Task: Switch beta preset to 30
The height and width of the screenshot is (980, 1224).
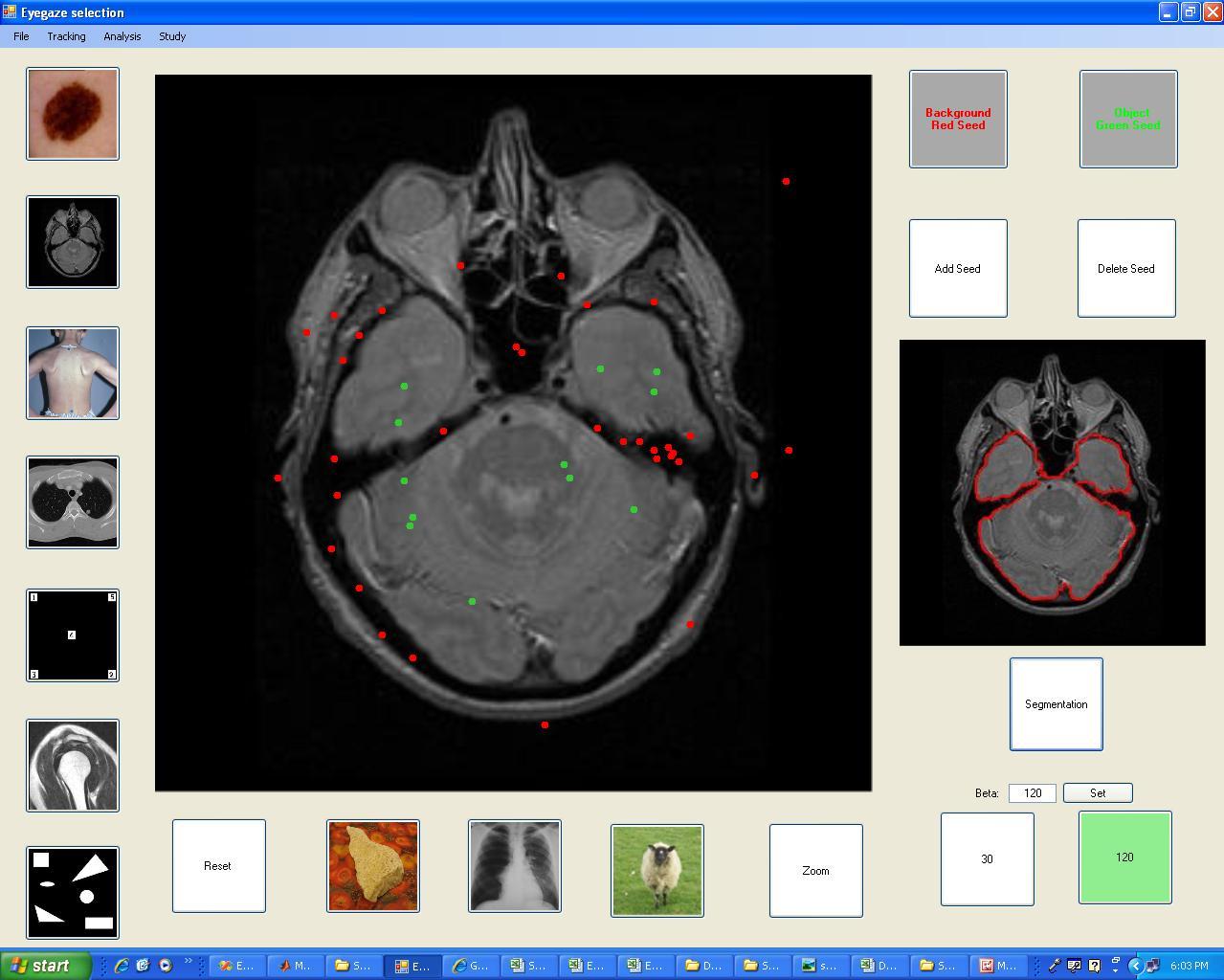Action: pyautogui.click(x=987, y=859)
